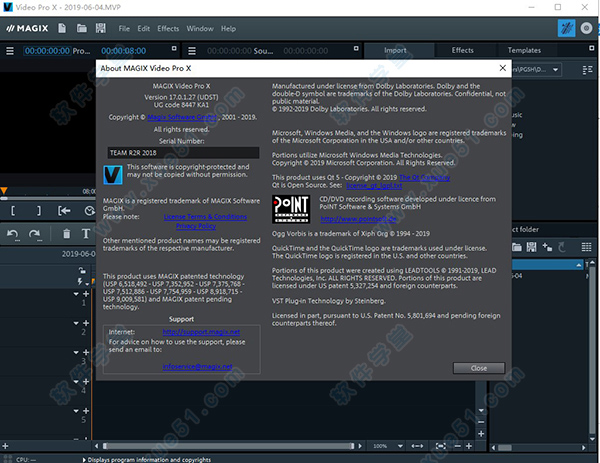
Task: Open the Edit menu
Action: [x=143, y=29]
